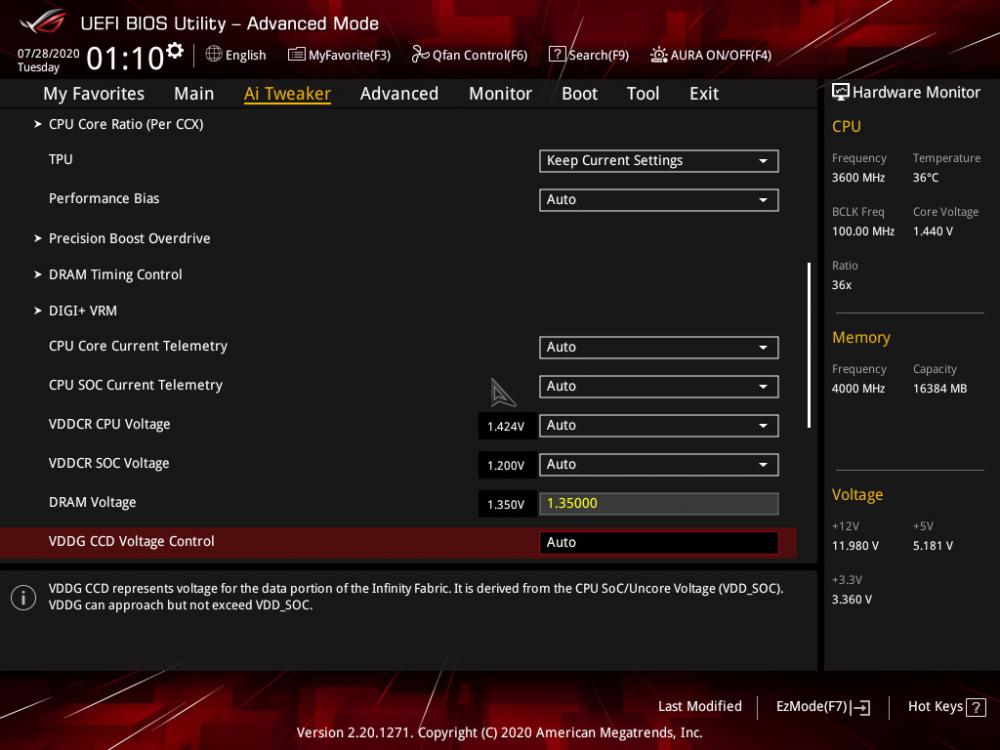
Task: Click CPU Frequency 3600 MHz value
Action: [858, 178]
